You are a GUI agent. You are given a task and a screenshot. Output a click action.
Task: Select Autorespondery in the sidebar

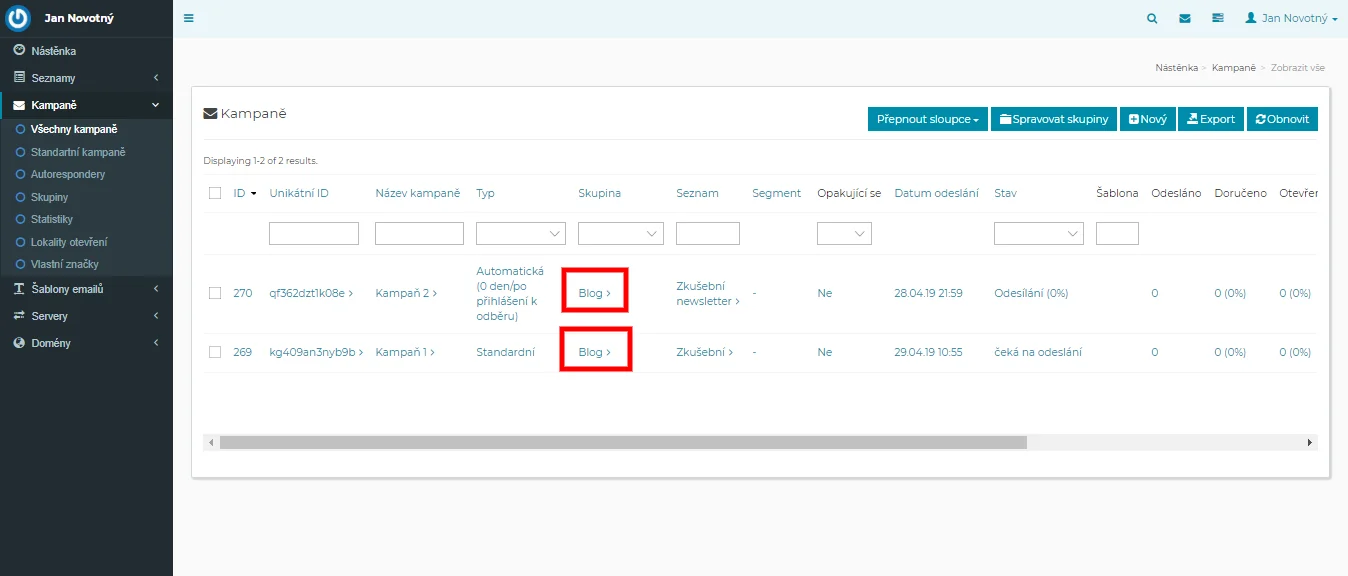pos(67,174)
